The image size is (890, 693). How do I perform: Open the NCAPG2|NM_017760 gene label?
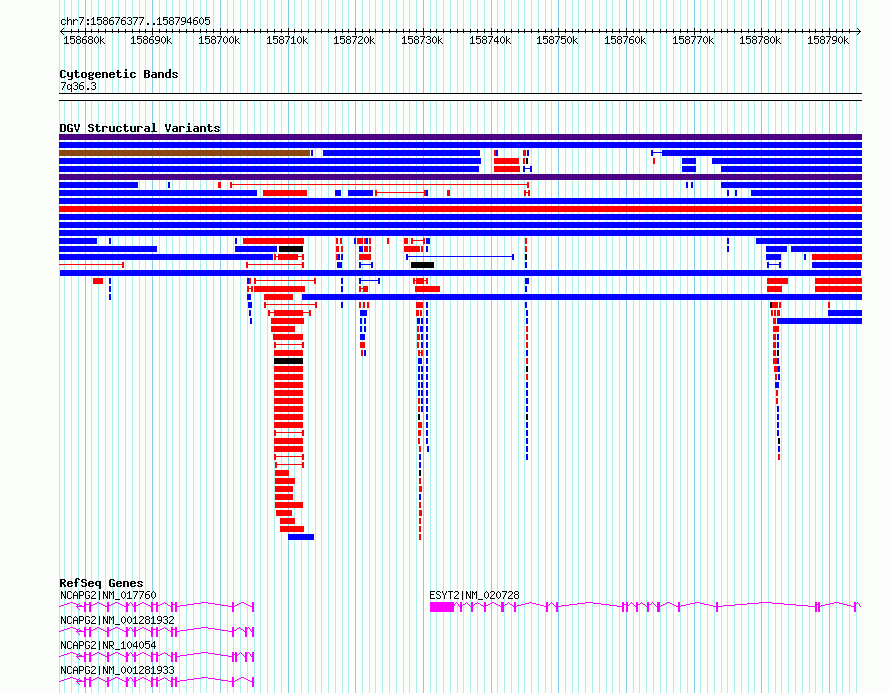[108, 595]
